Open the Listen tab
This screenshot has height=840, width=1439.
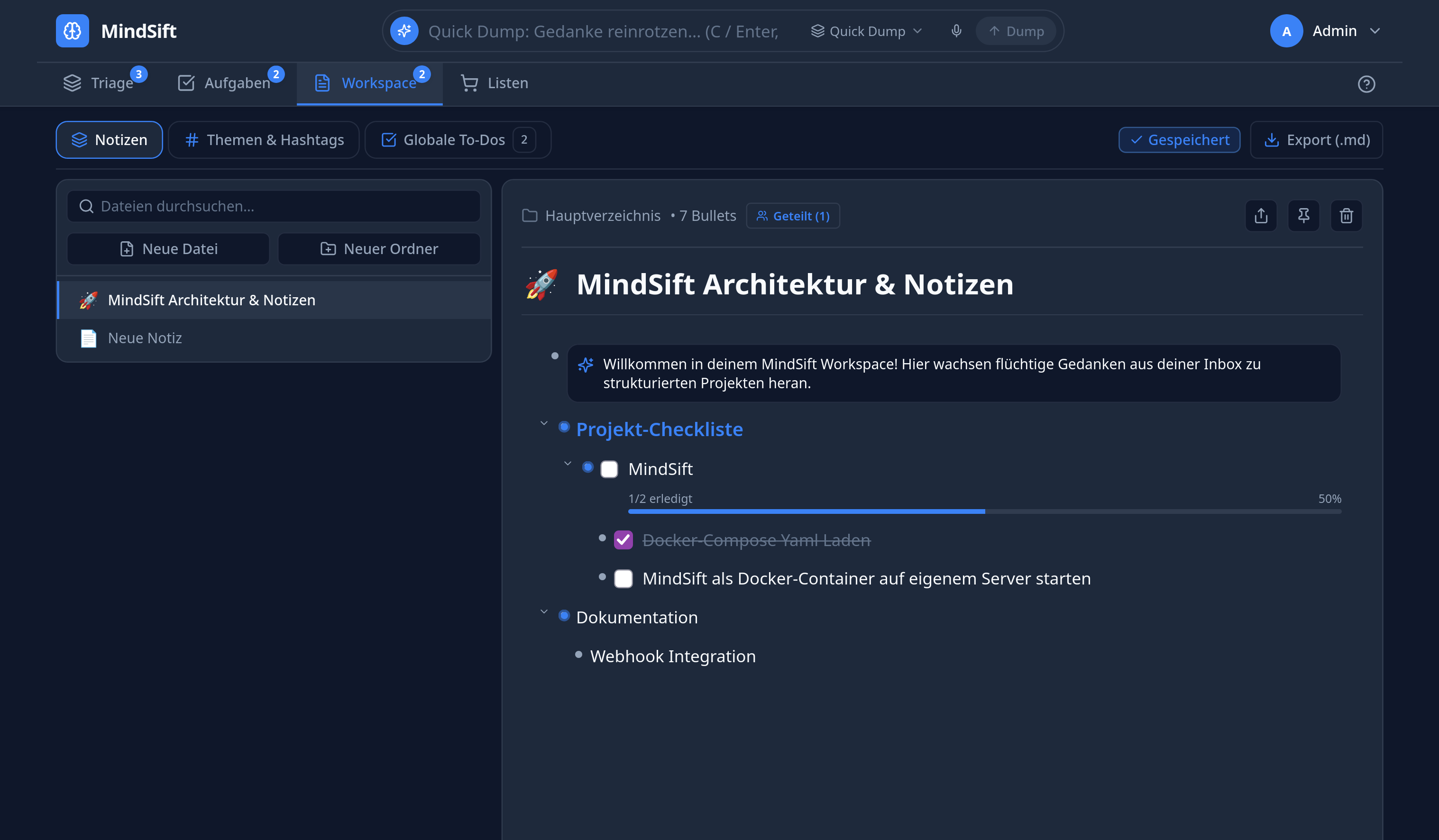pyautogui.click(x=495, y=83)
